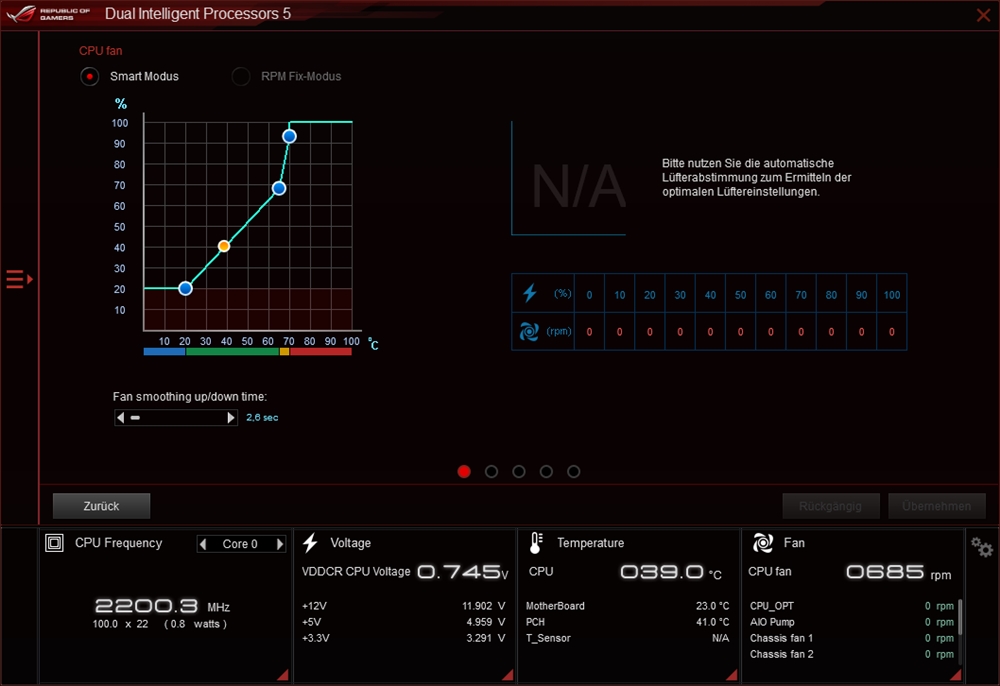Click the fan smoothing time slider
Image resolution: width=1000 pixels, height=686 pixels.
[x=176, y=418]
